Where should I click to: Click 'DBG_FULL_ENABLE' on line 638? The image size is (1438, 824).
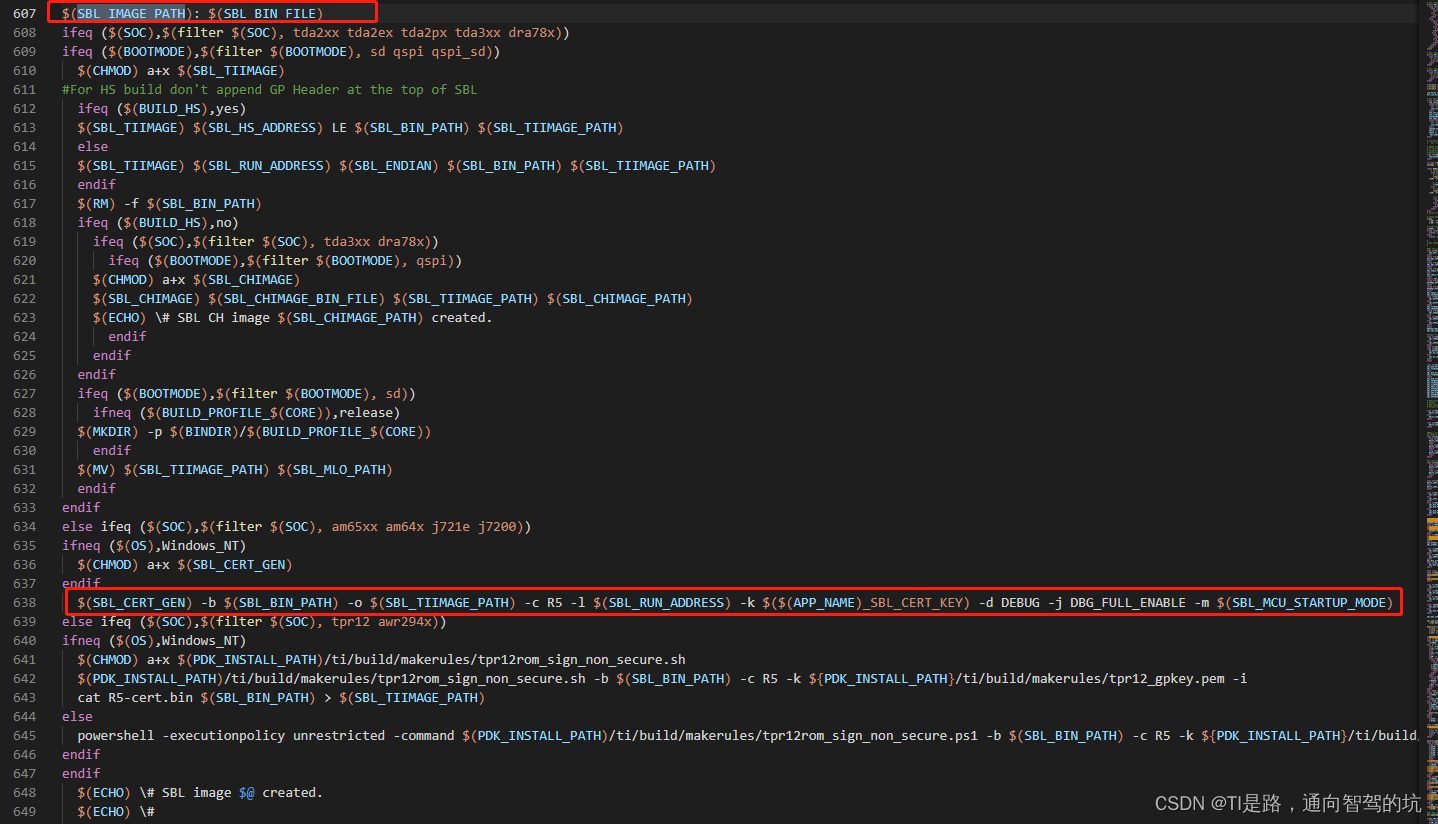click(1127, 602)
